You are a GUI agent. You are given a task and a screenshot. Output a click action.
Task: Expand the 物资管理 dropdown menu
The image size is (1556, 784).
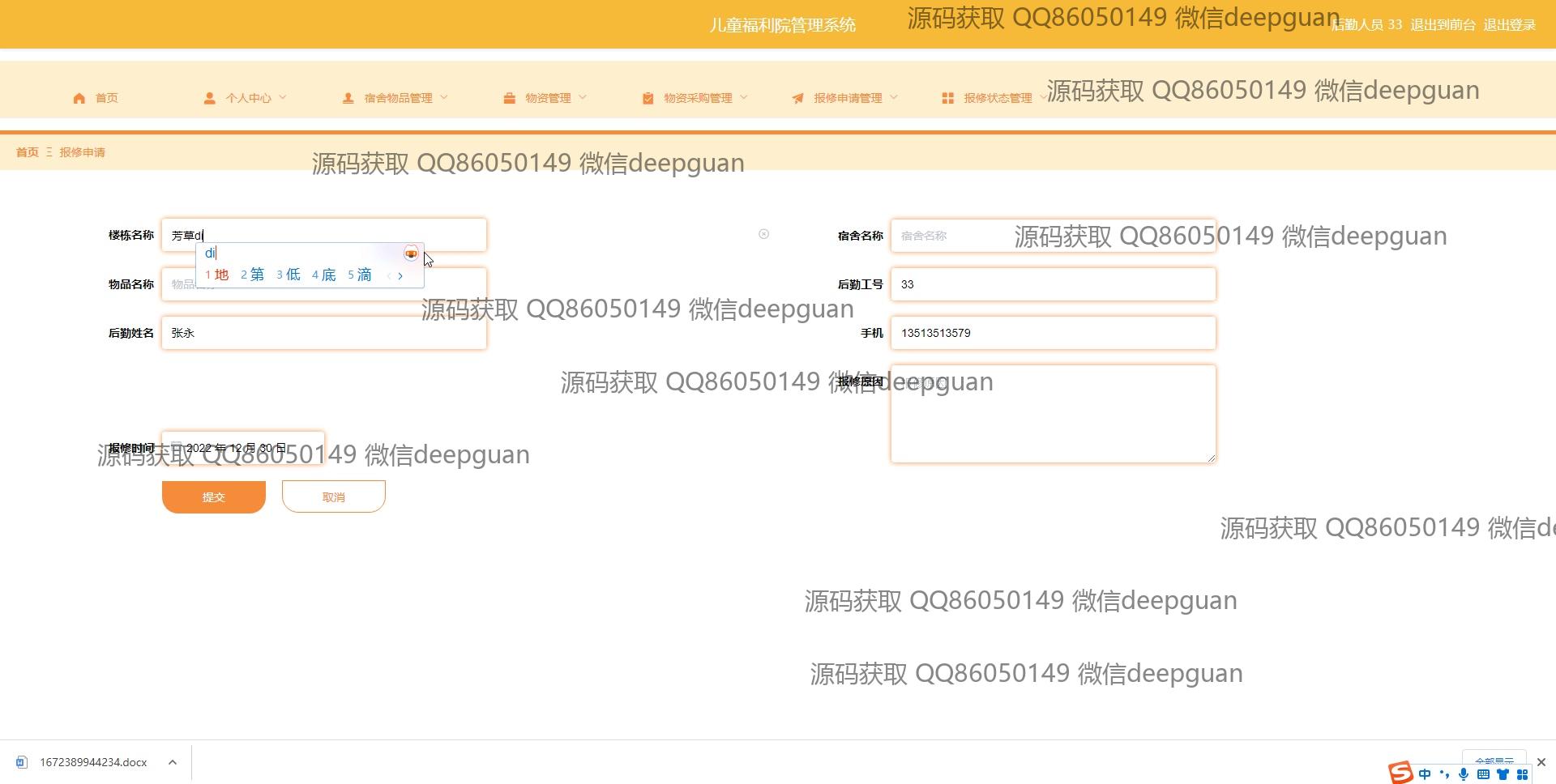(x=548, y=98)
